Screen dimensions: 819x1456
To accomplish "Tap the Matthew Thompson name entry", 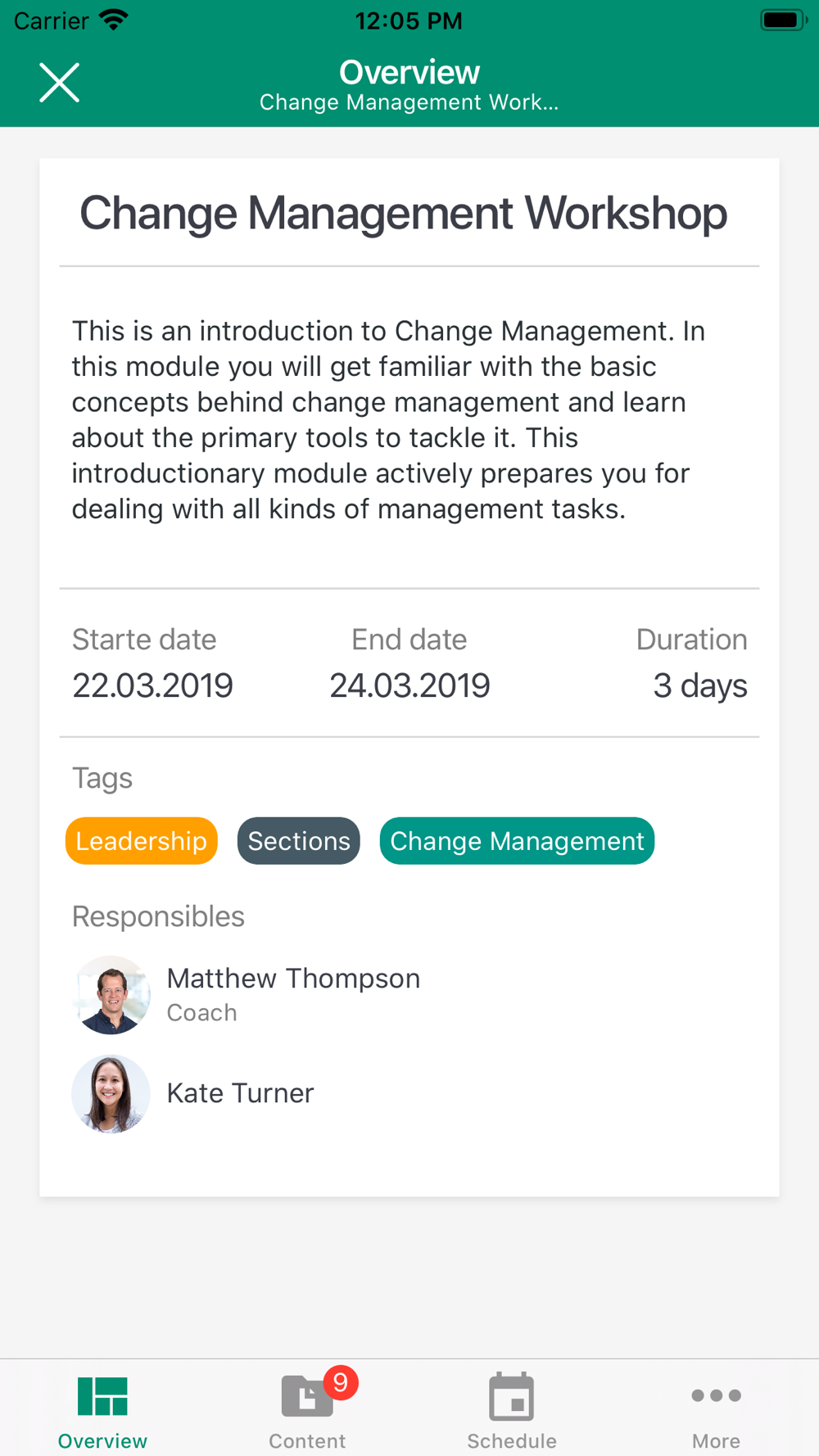I will 293,979.
